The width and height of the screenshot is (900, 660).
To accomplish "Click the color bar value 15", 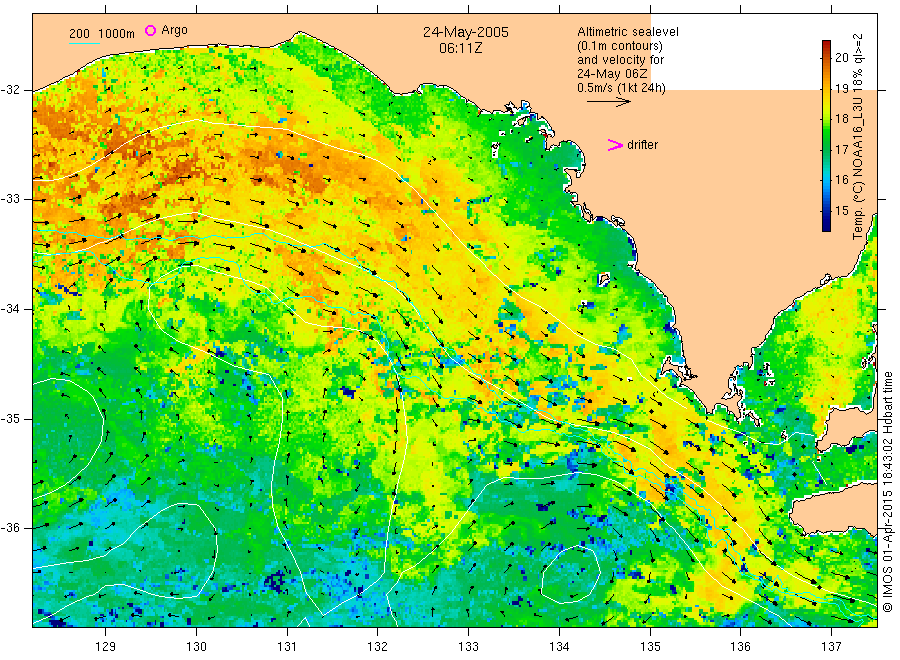I will click(841, 211).
